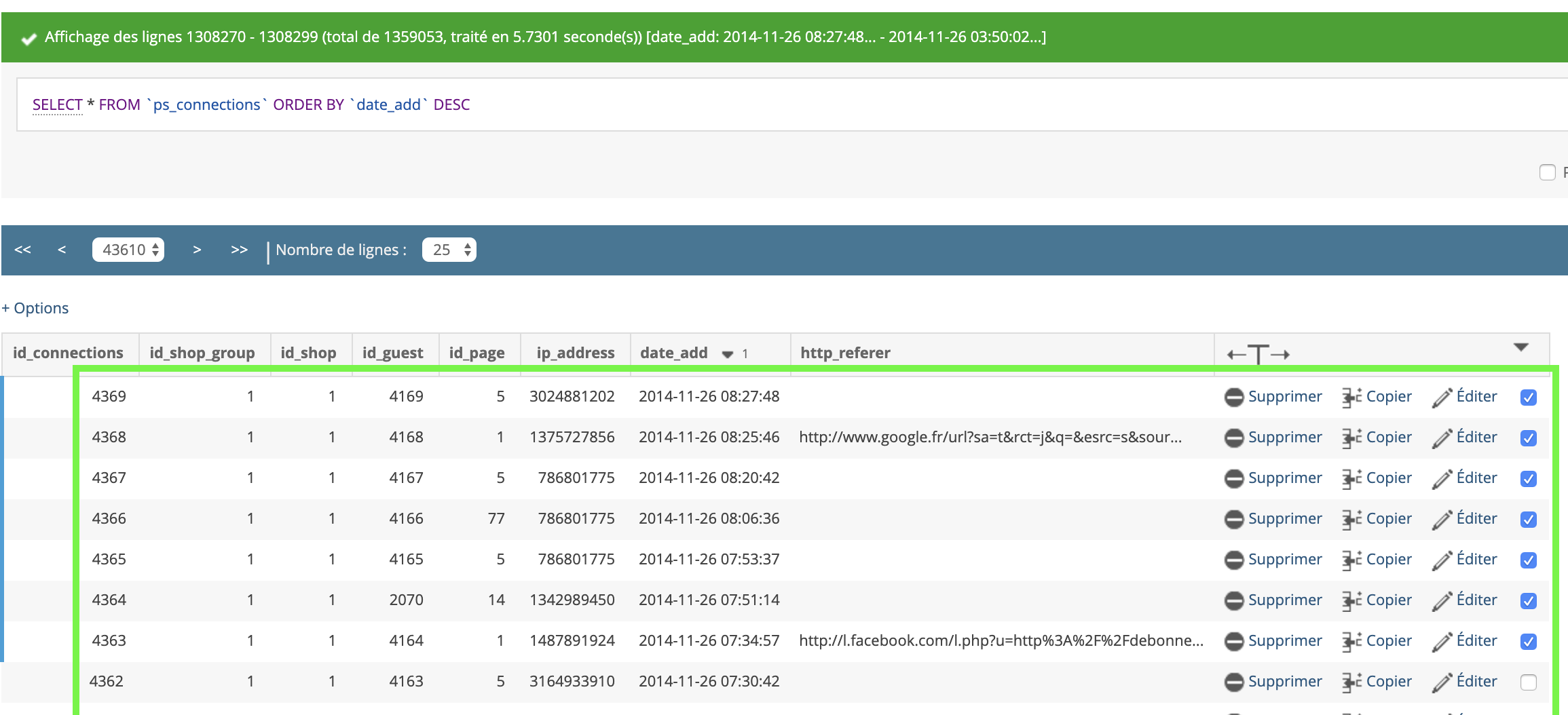The width and height of the screenshot is (1568, 715).
Task: Check the unchecked box for row 4362
Action: (x=1528, y=682)
